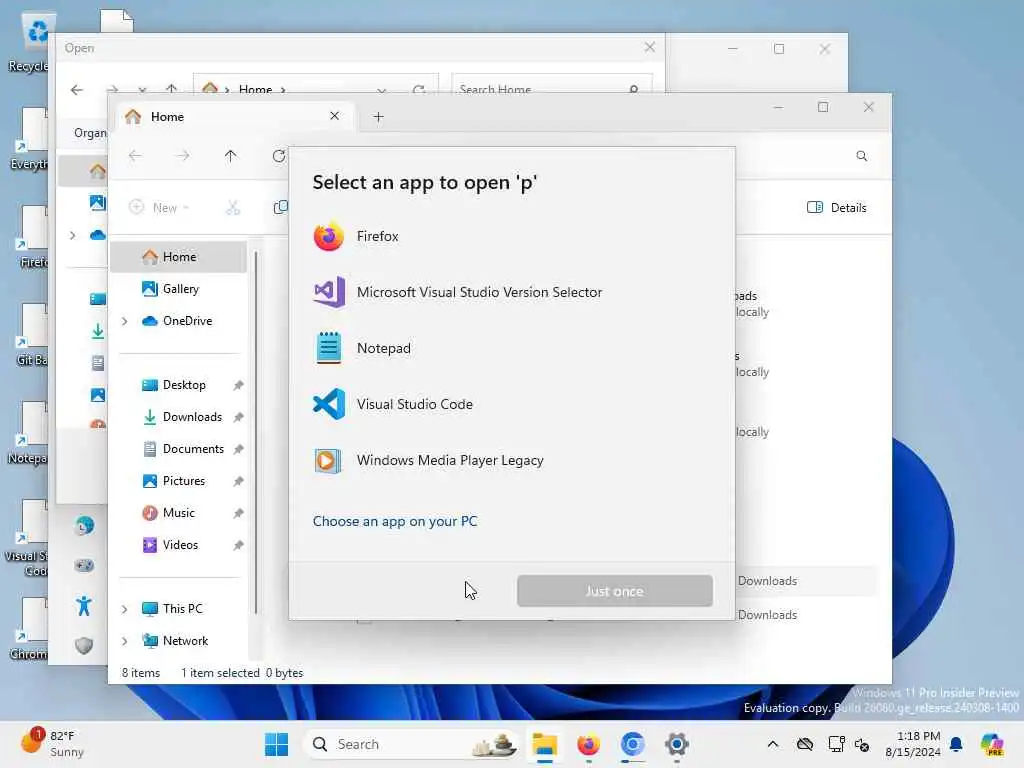
Task: Click pin icon beside Music
Action: [x=238, y=513]
